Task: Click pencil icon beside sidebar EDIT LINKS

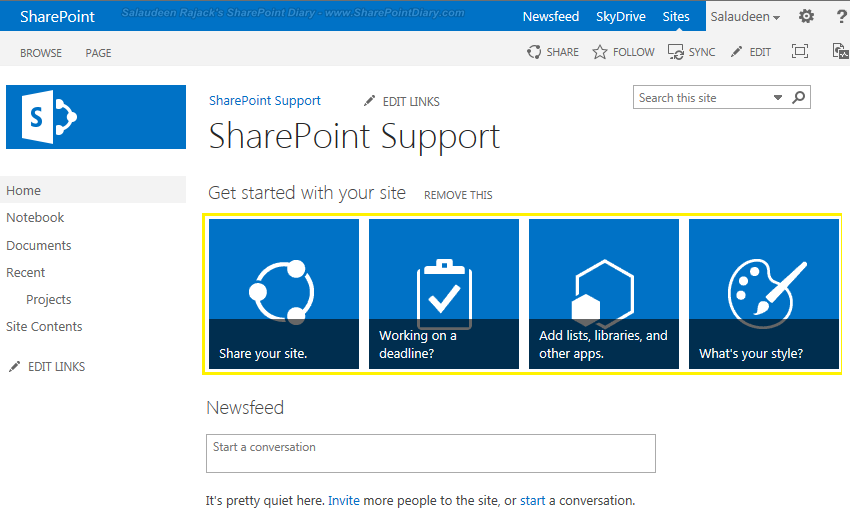Action: pyautogui.click(x=15, y=366)
